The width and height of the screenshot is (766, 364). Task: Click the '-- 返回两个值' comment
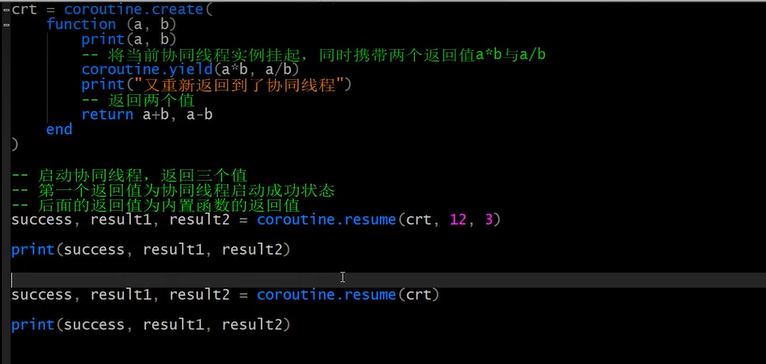coord(138,100)
